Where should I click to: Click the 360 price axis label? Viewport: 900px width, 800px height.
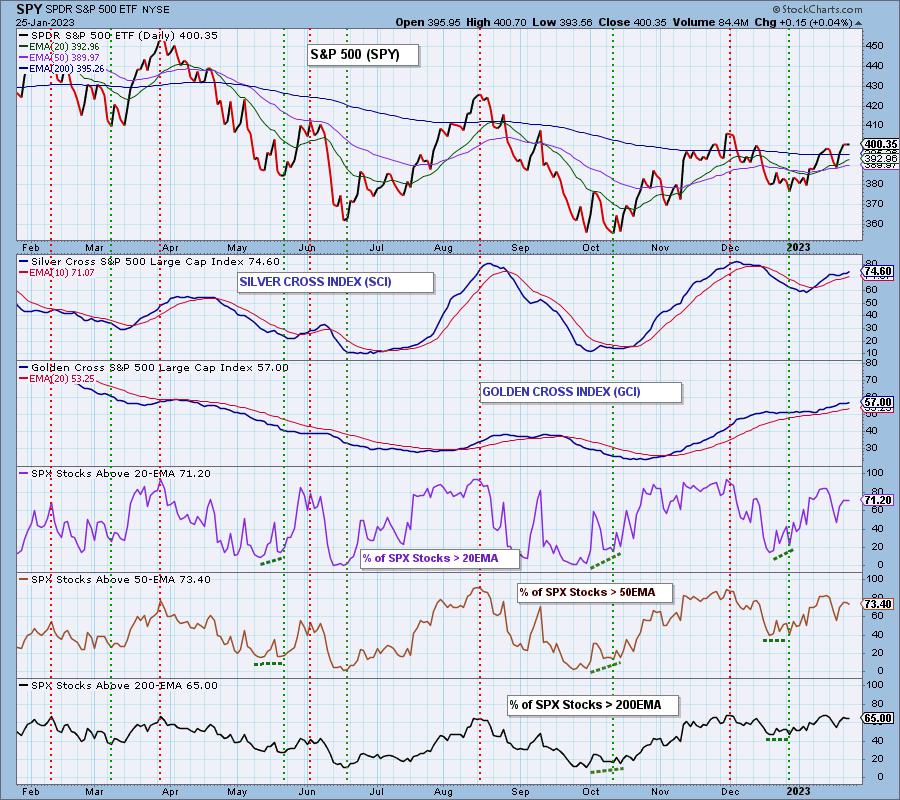point(875,223)
